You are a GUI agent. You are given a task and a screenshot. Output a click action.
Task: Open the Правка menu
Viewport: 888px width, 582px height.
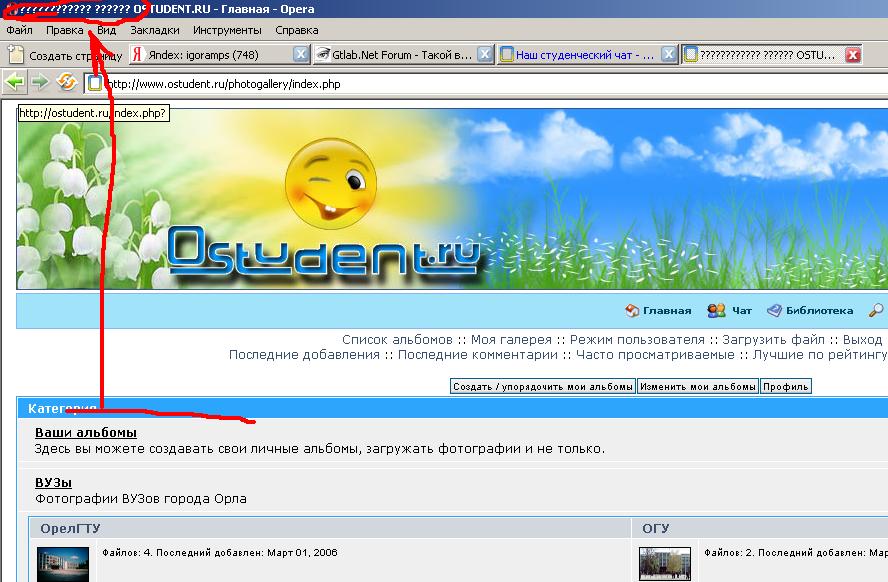(x=65, y=30)
